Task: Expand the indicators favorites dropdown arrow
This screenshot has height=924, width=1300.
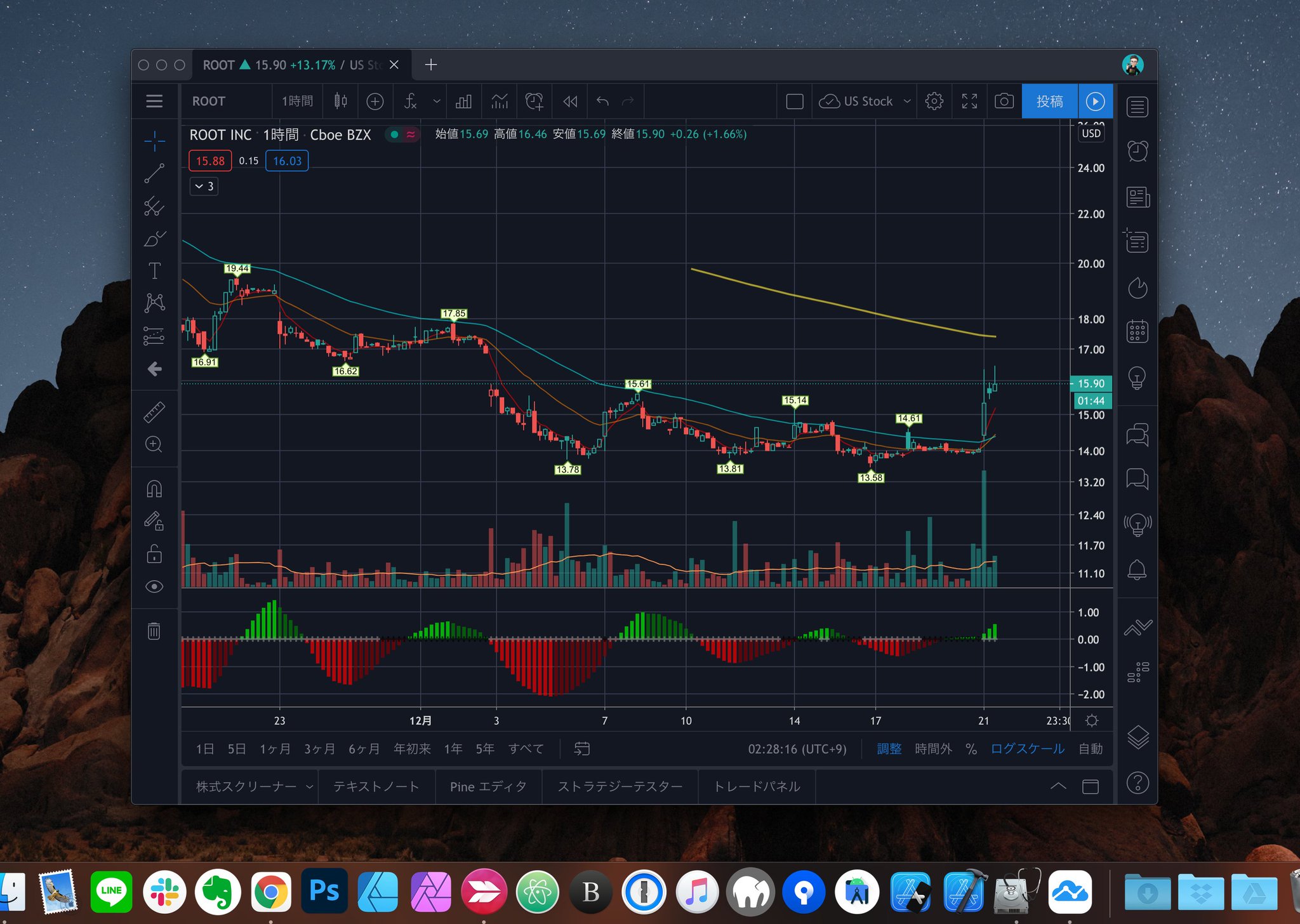Action: [x=437, y=102]
